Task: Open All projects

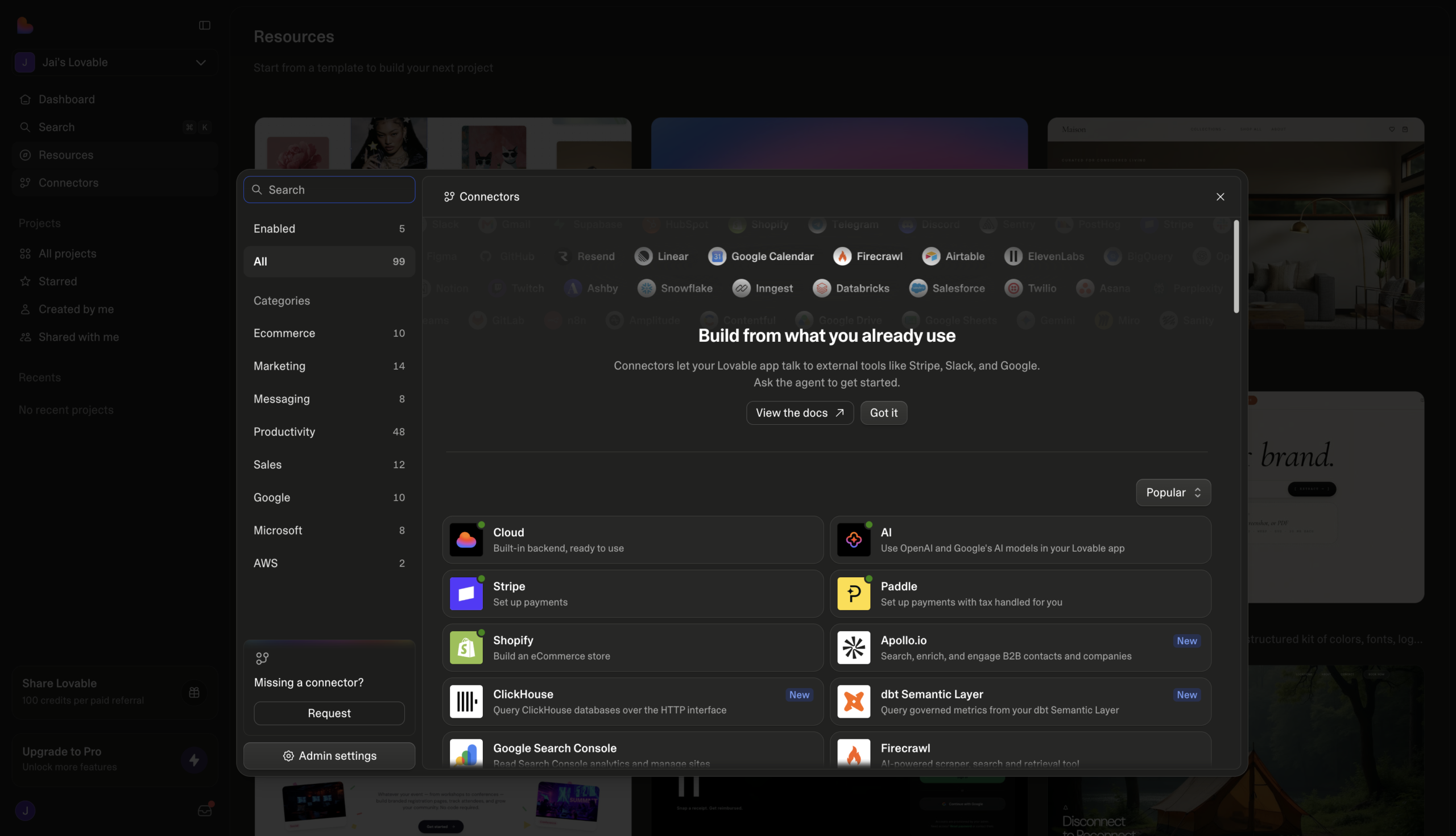Action: pyautogui.click(x=115, y=253)
